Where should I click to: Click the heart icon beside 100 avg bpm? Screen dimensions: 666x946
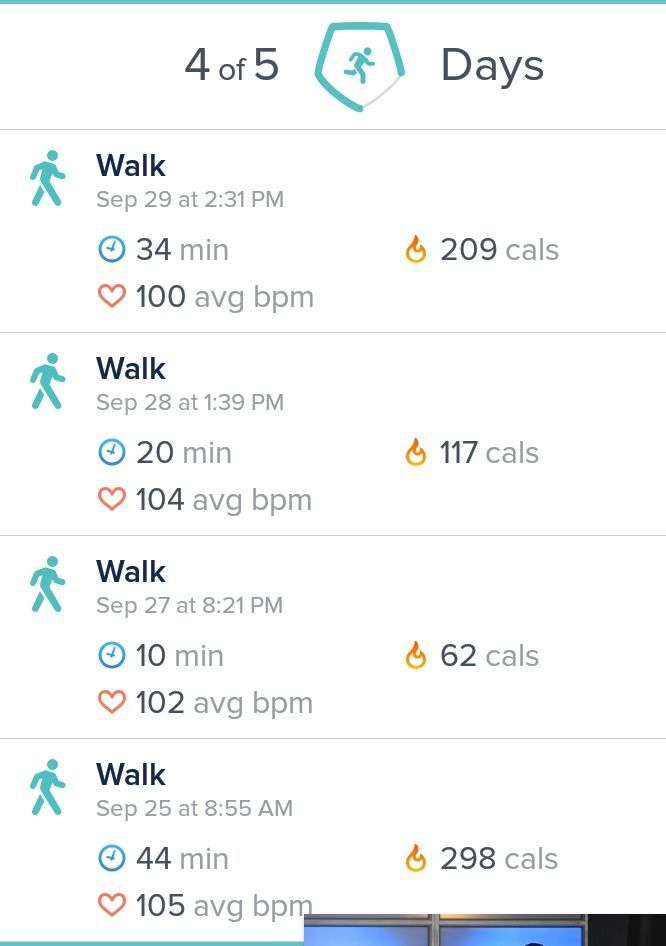[112, 296]
